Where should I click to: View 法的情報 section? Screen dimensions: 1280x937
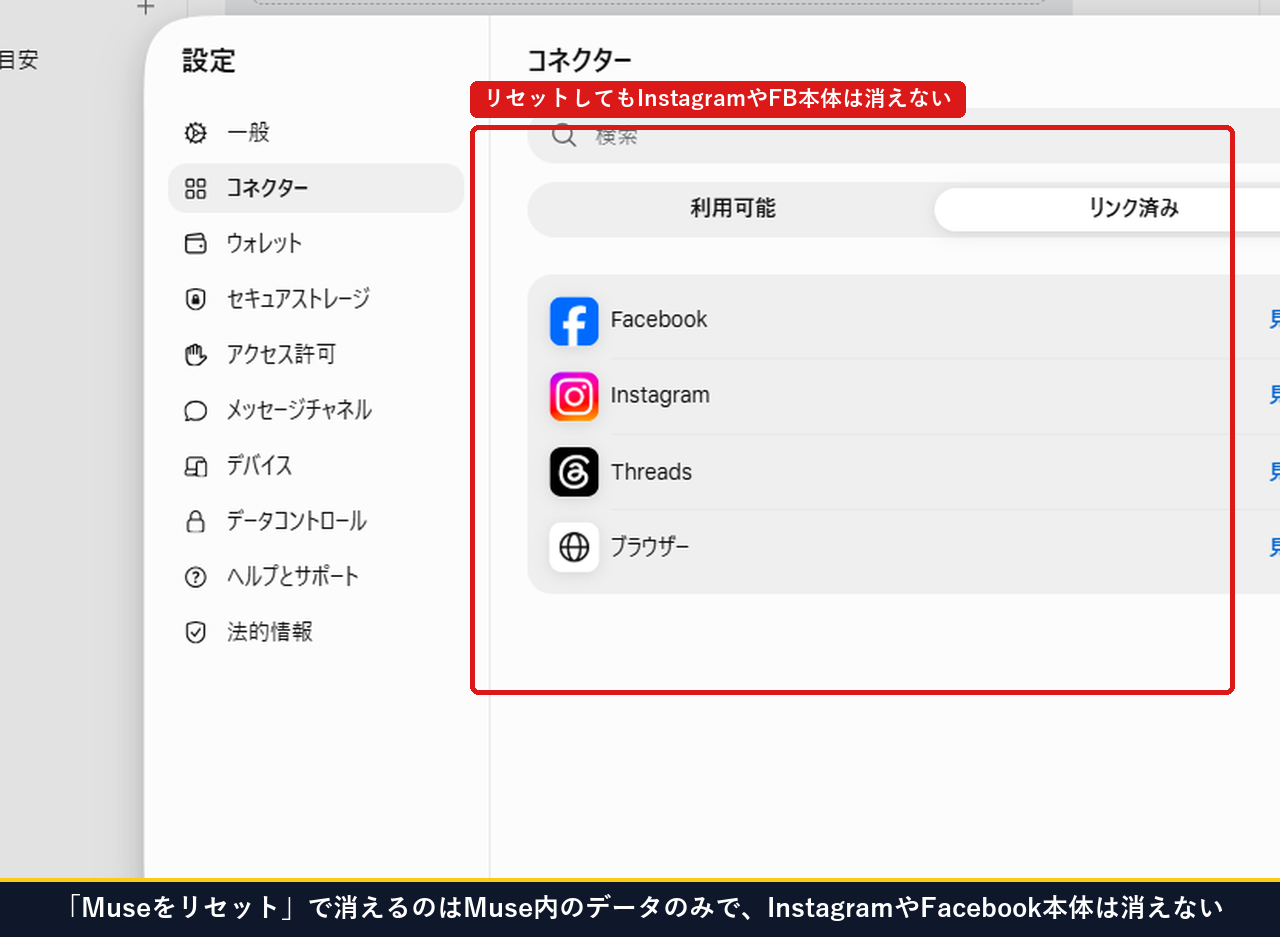(x=316, y=632)
